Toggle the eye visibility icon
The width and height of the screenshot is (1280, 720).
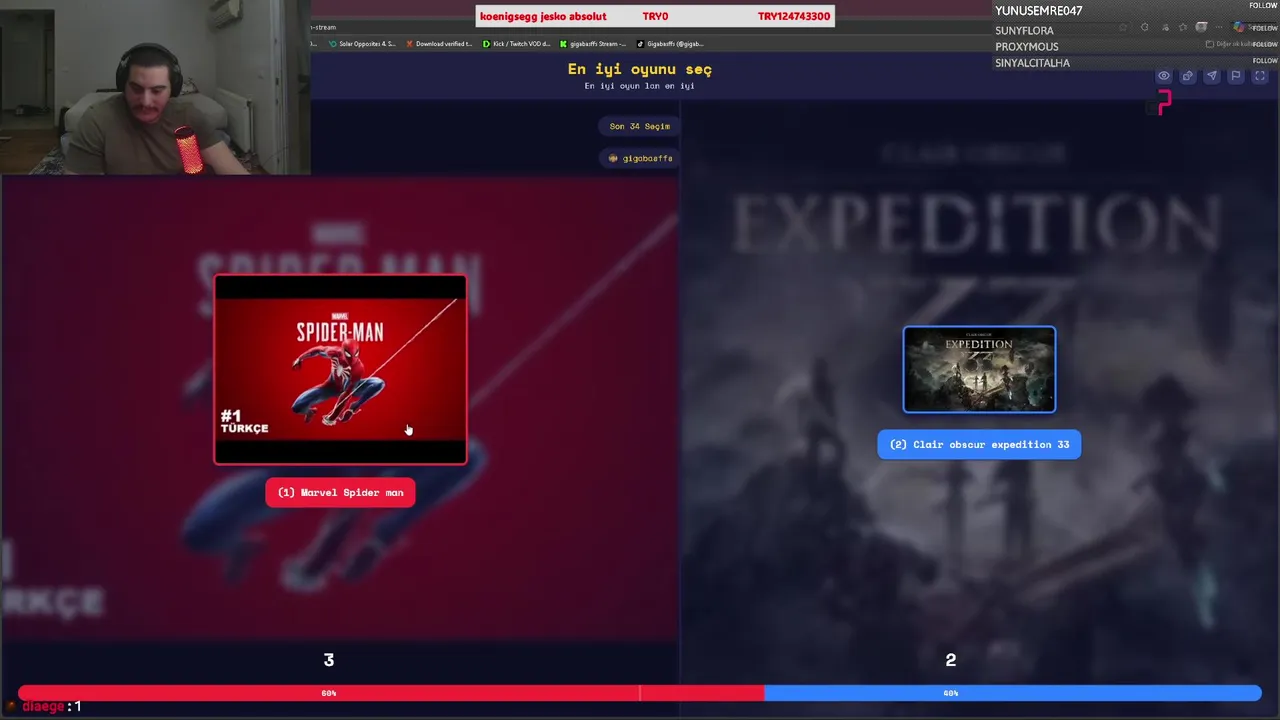(1164, 76)
